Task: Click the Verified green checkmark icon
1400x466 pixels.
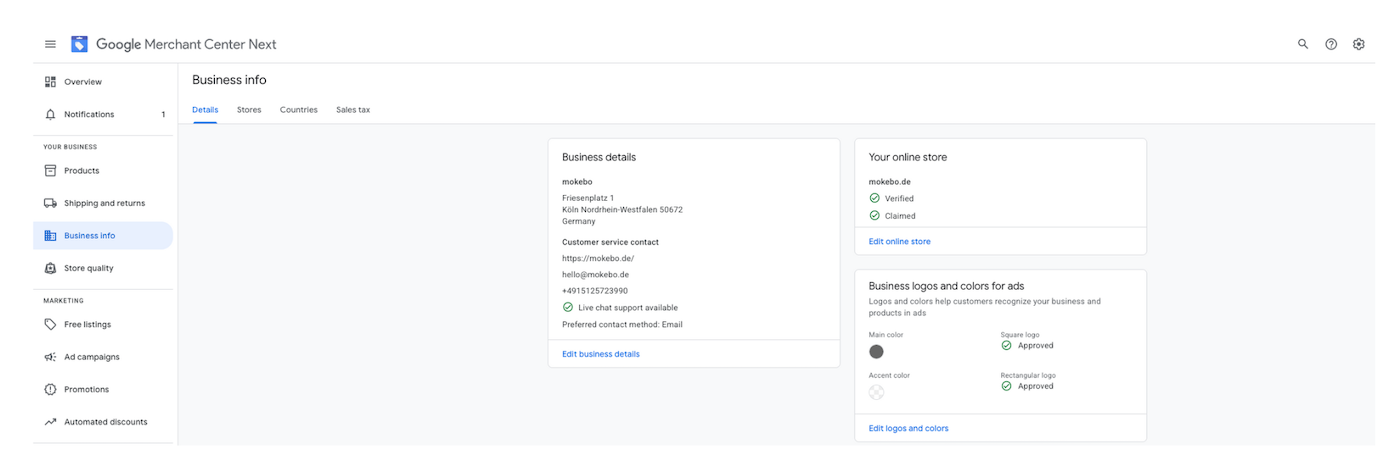Action: tap(874, 198)
